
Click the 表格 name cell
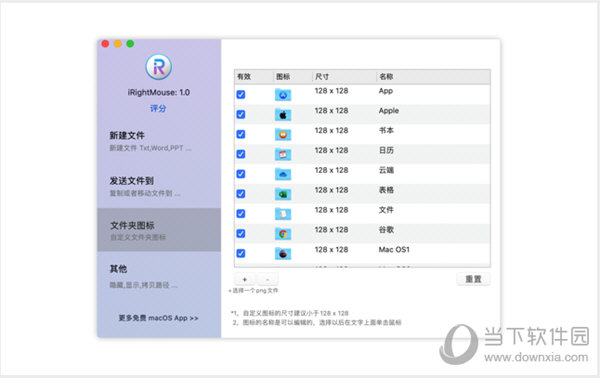(386, 190)
